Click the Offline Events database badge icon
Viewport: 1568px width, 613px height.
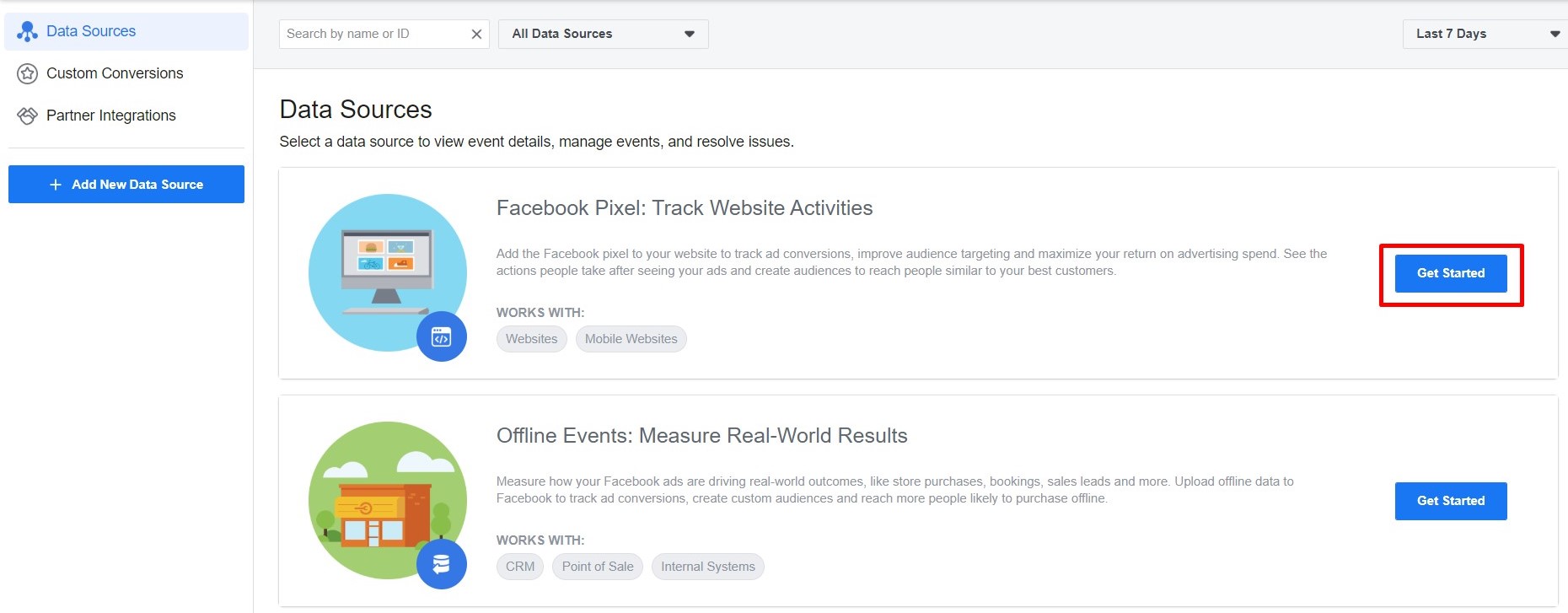(442, 564)
